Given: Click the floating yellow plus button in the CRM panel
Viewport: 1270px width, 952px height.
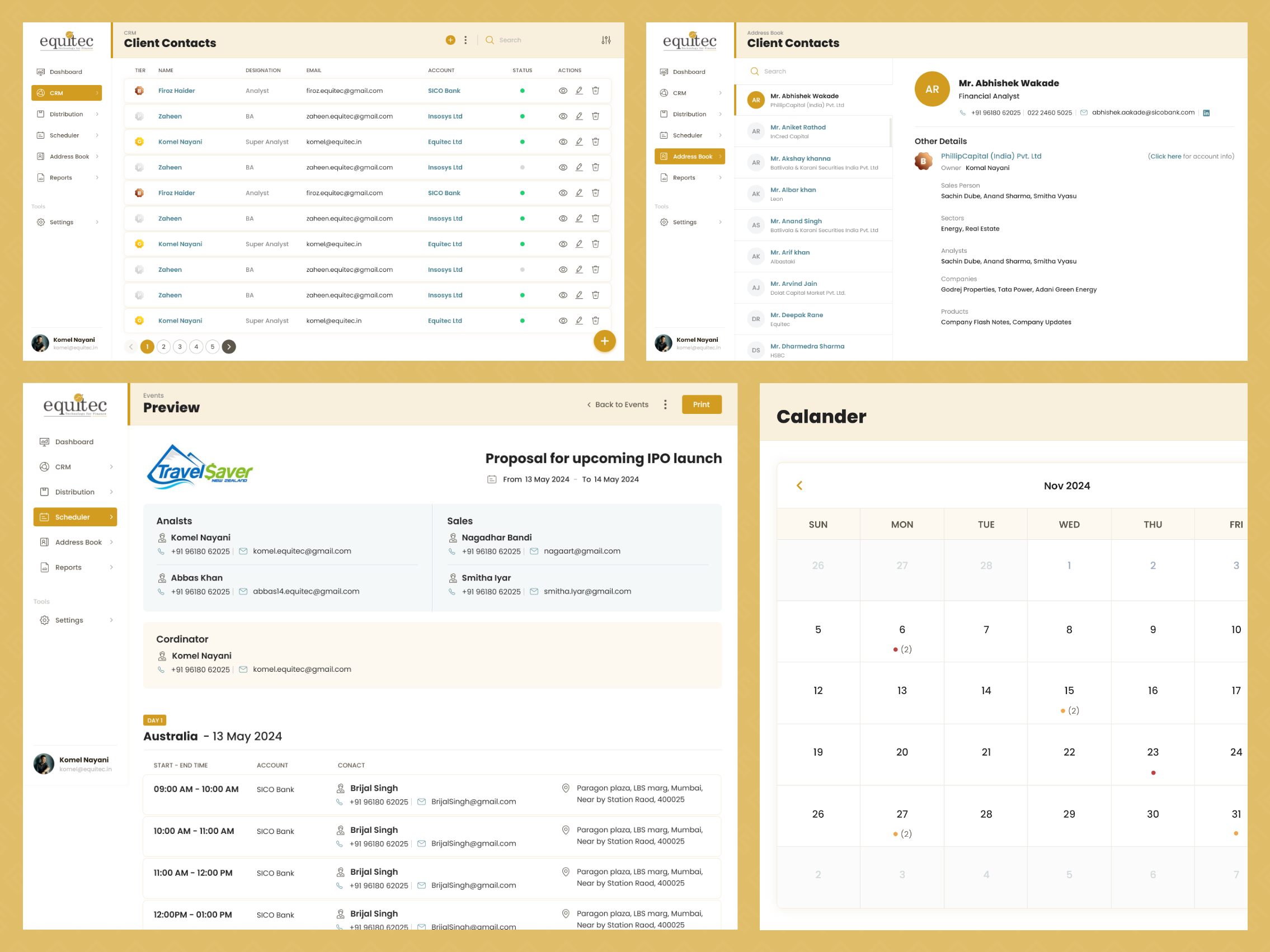Looking at the screenshot, I should tap(605, 341).
